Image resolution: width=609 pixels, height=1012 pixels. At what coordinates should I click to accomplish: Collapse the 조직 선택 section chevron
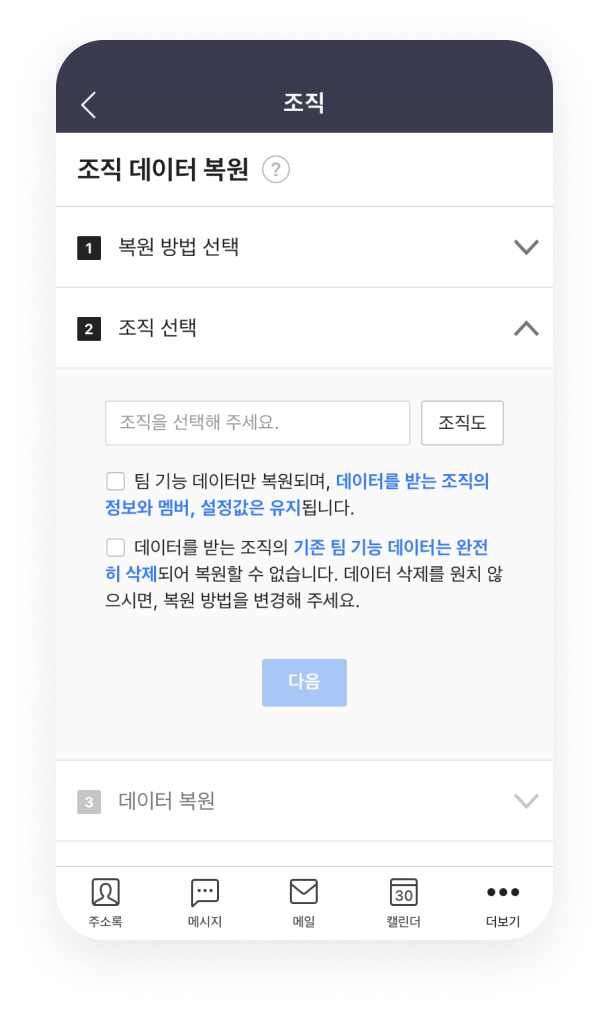(526, 329)
